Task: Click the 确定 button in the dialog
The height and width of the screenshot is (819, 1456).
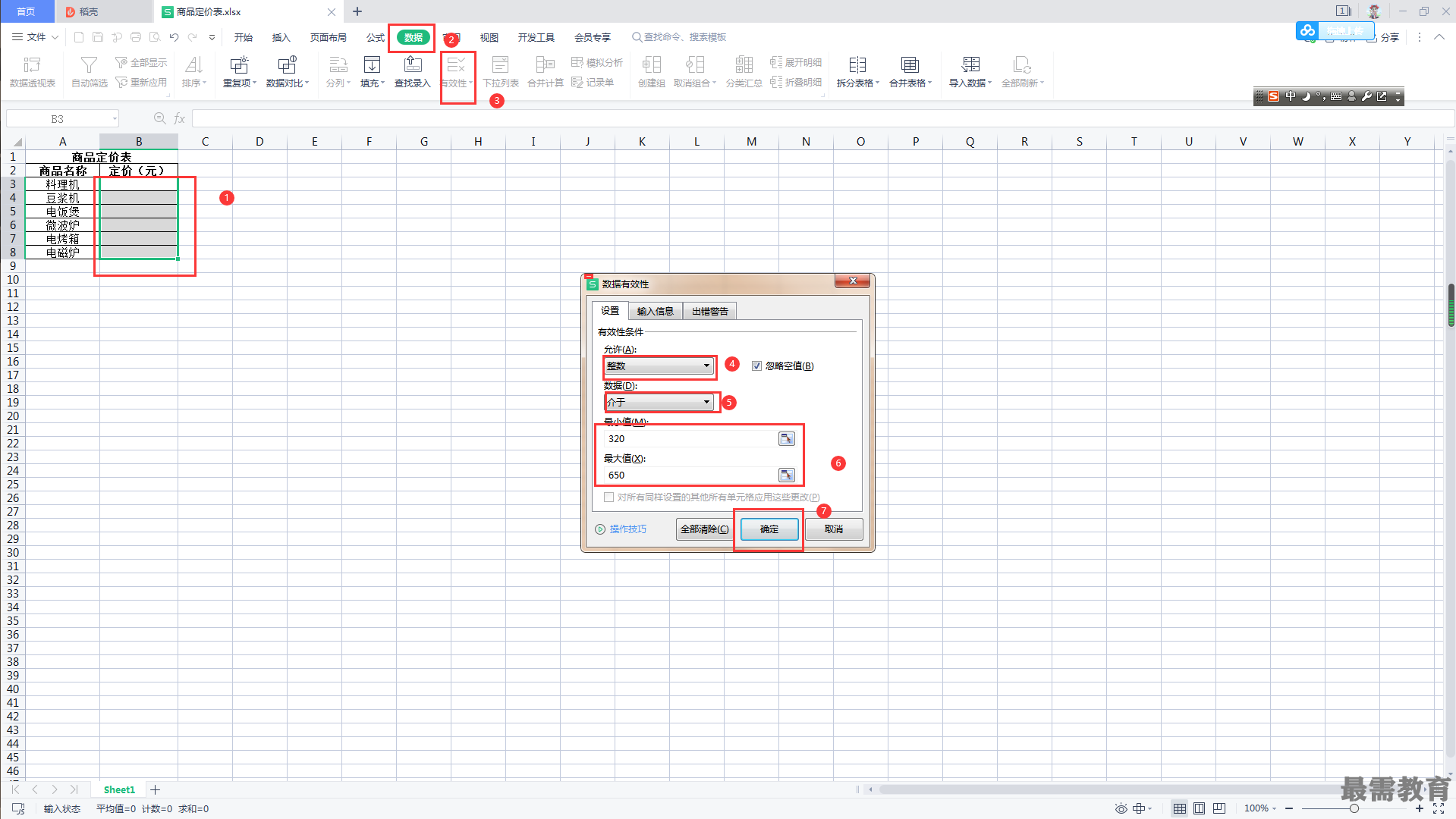Action: pos(769,529)
